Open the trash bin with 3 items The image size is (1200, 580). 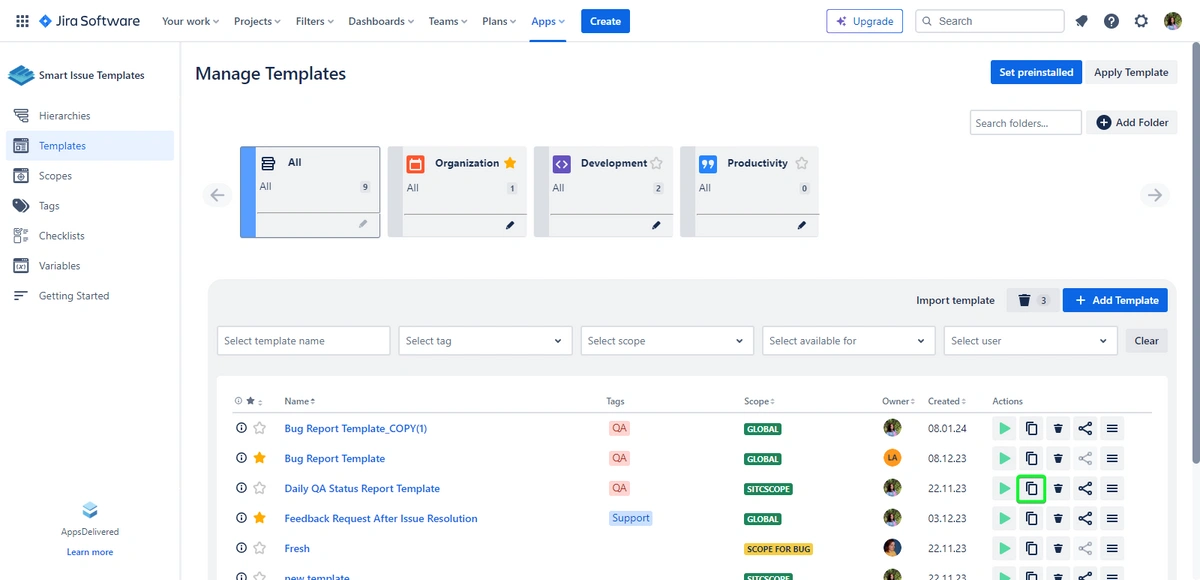1033,300
